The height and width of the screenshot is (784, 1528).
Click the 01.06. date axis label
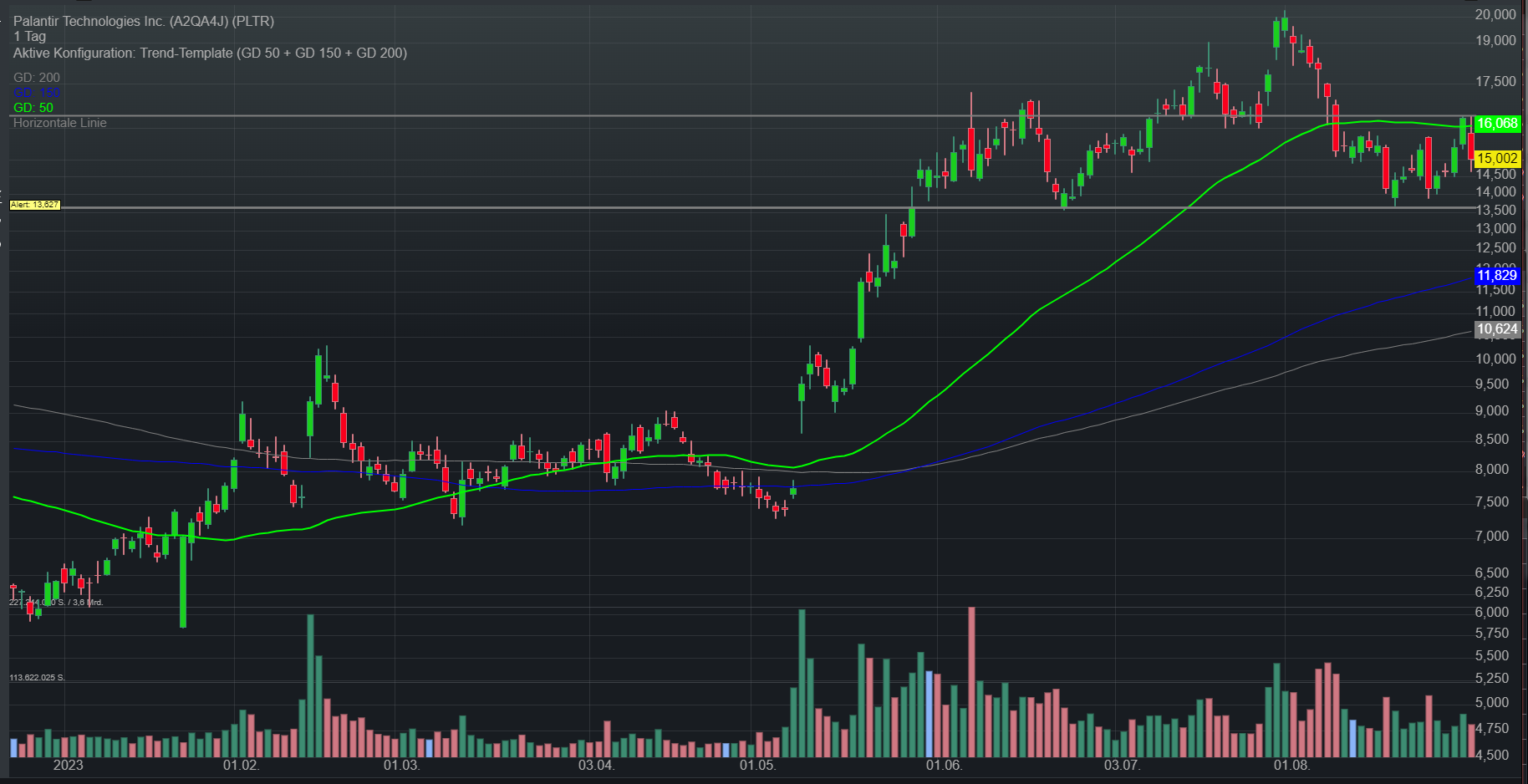pos(944,765)
